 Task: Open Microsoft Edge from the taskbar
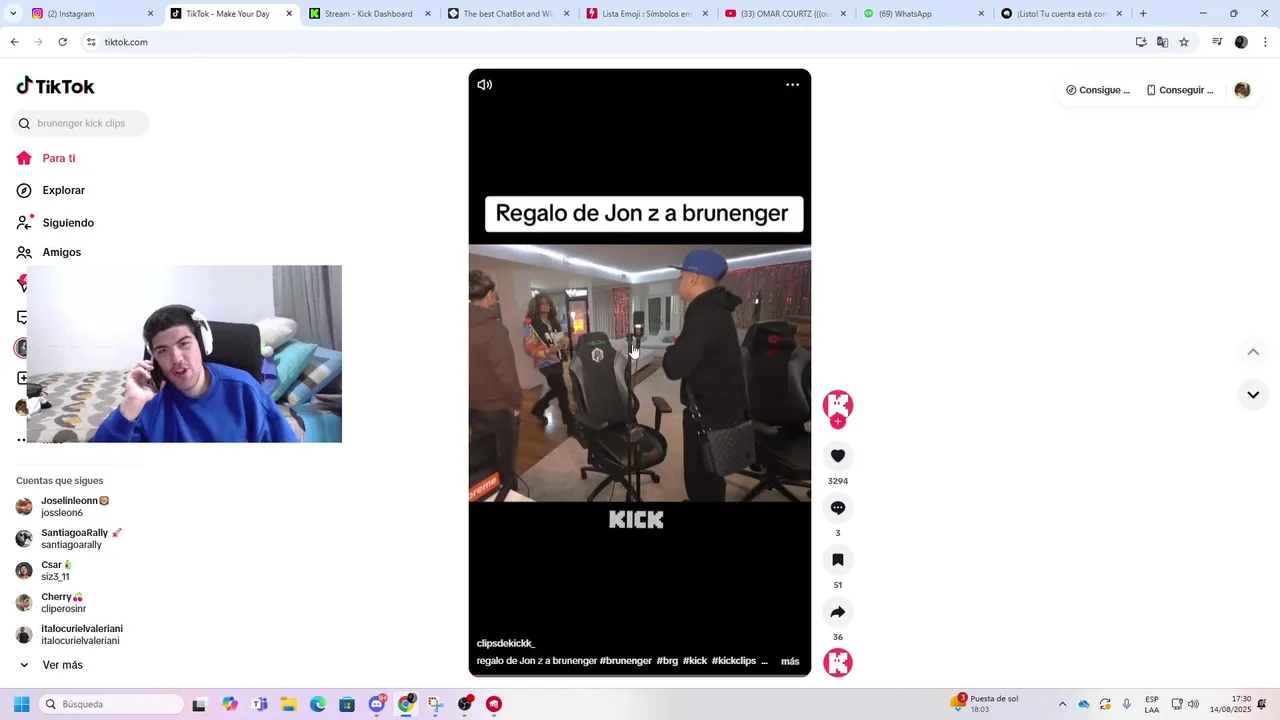(318, 704)
